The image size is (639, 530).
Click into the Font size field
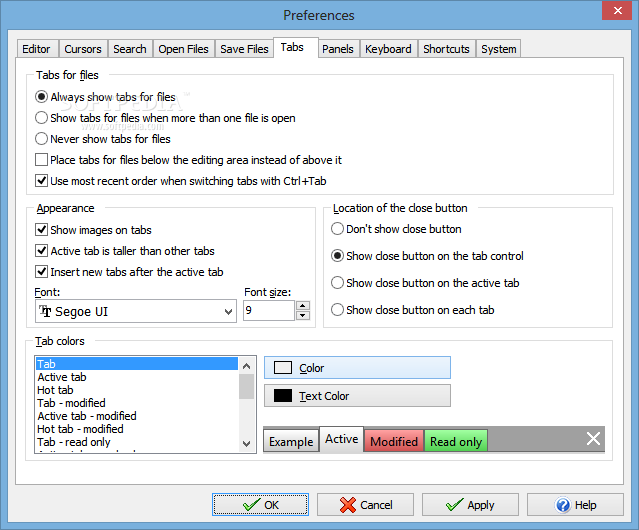[269, 310]
